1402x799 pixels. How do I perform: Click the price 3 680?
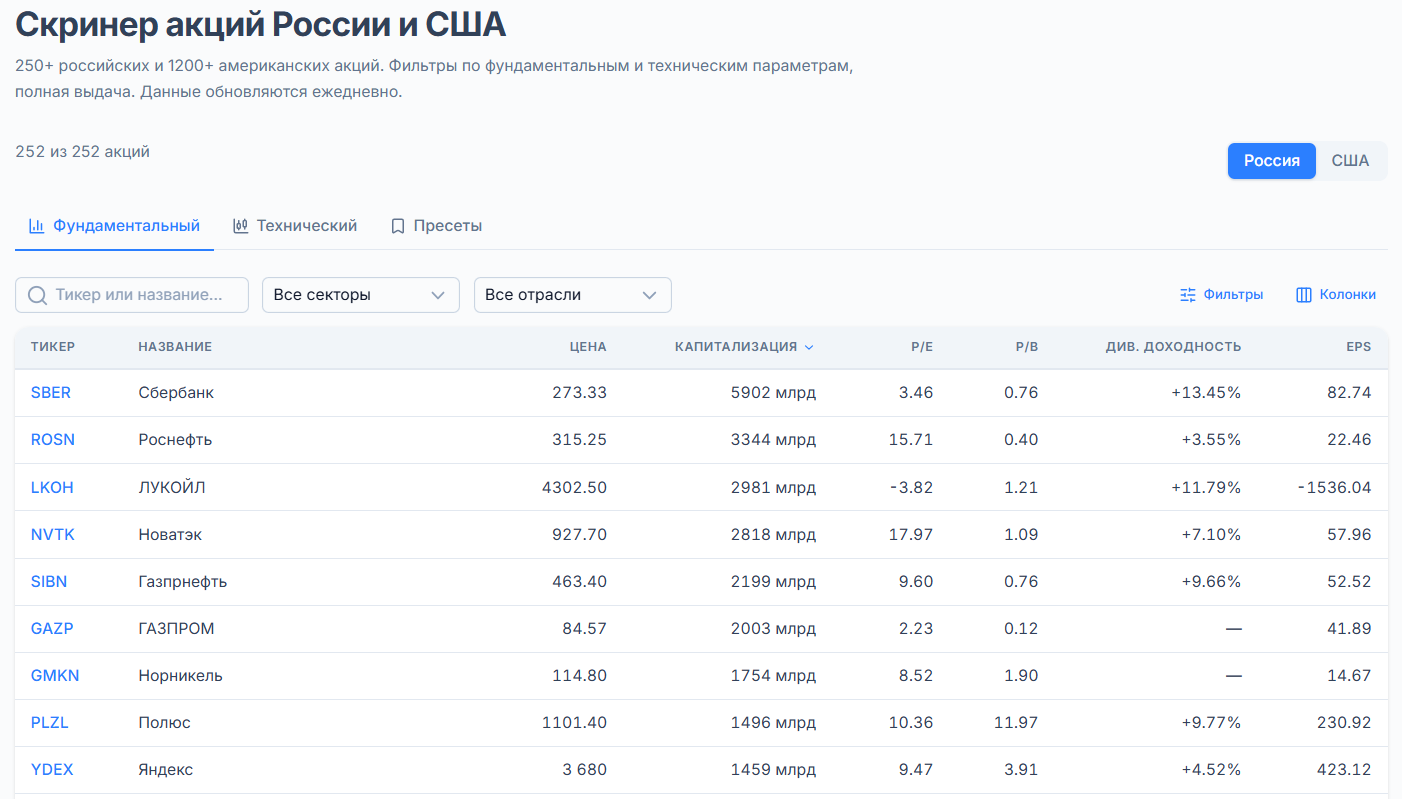point(583,770)
